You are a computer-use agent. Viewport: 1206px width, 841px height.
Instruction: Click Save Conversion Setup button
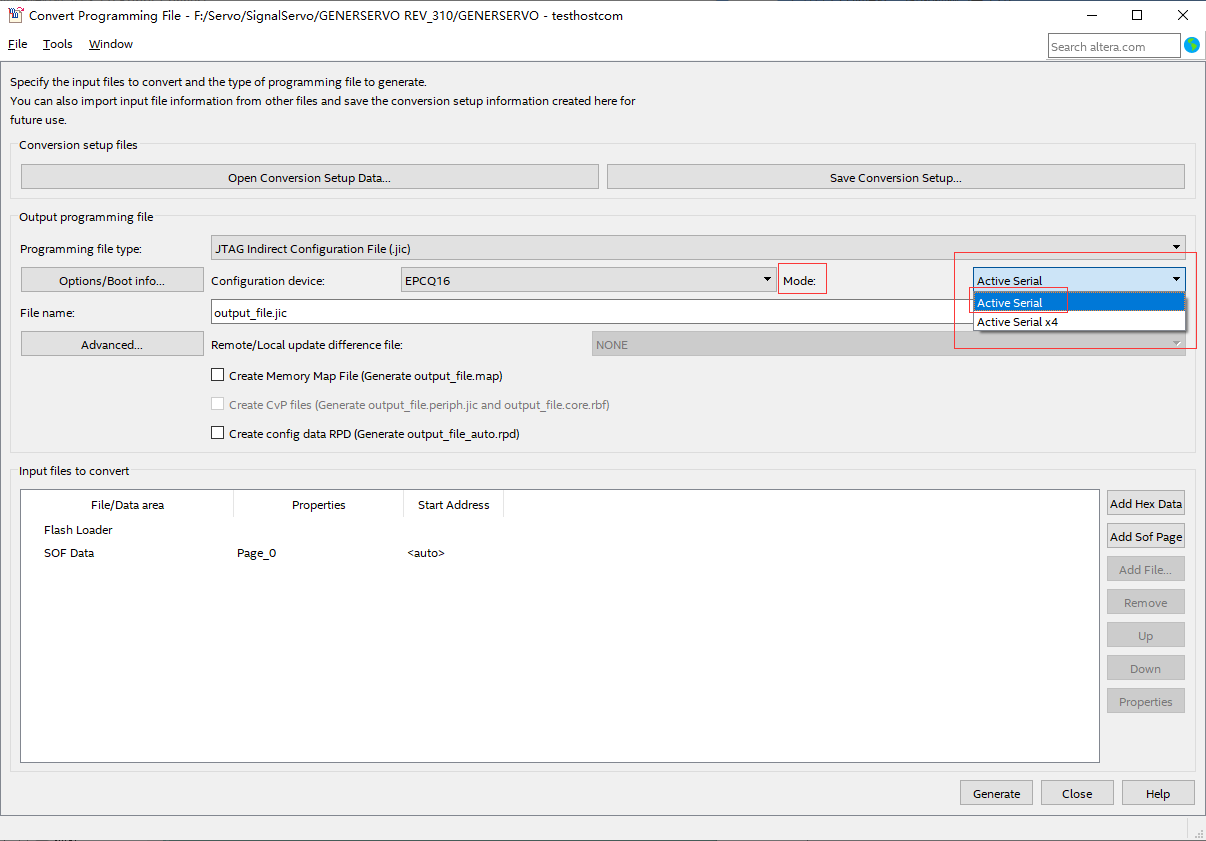pyautogui.click(x=895, y=177)
